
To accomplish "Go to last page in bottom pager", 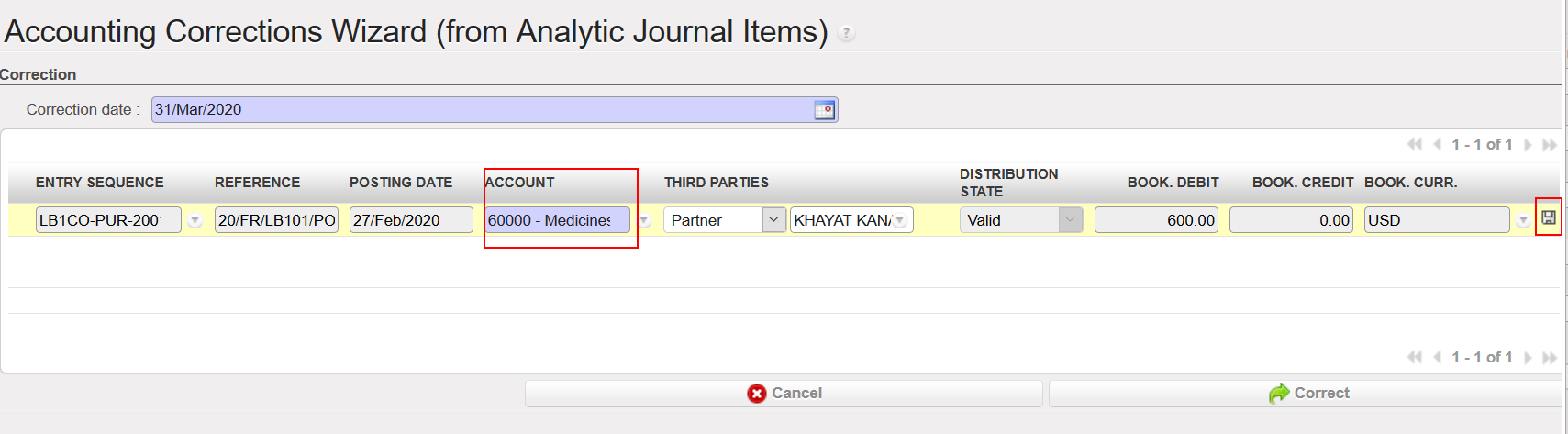I will pyautogui.click(x=1550, y=358).
